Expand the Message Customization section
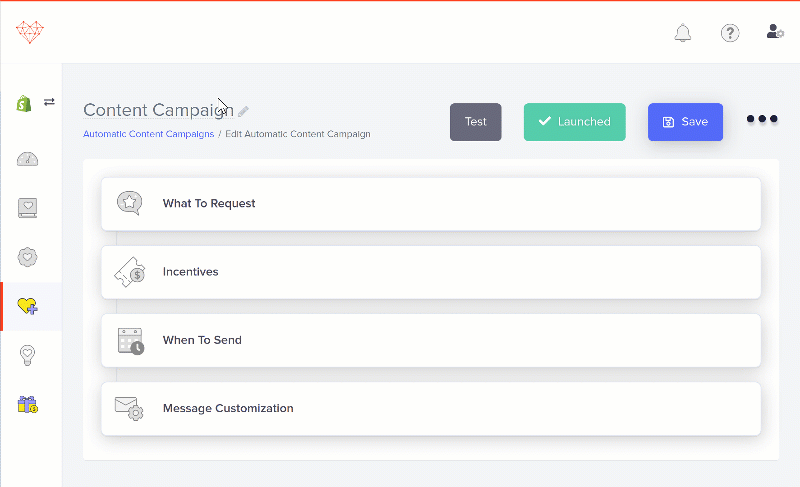 [x=431, y=409]
